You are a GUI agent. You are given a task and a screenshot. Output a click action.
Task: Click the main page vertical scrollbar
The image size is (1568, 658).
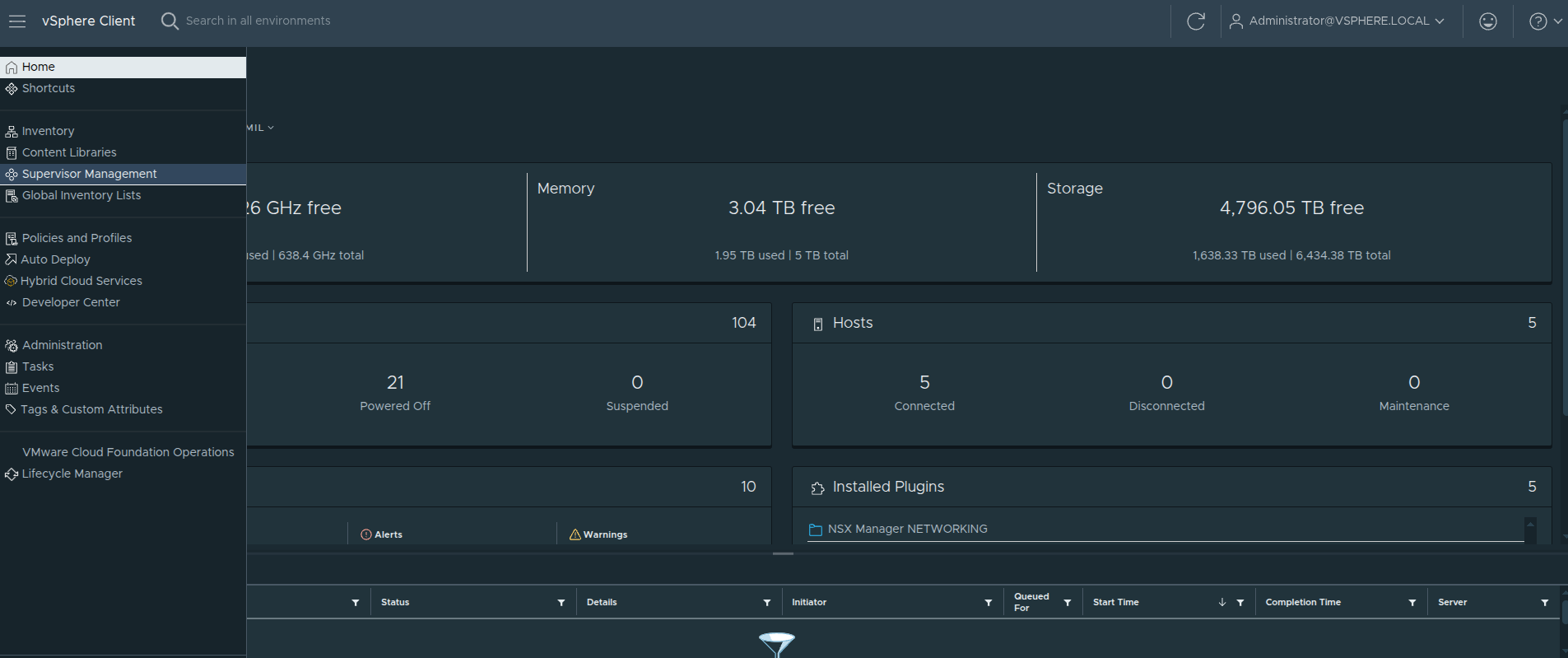1564,268
